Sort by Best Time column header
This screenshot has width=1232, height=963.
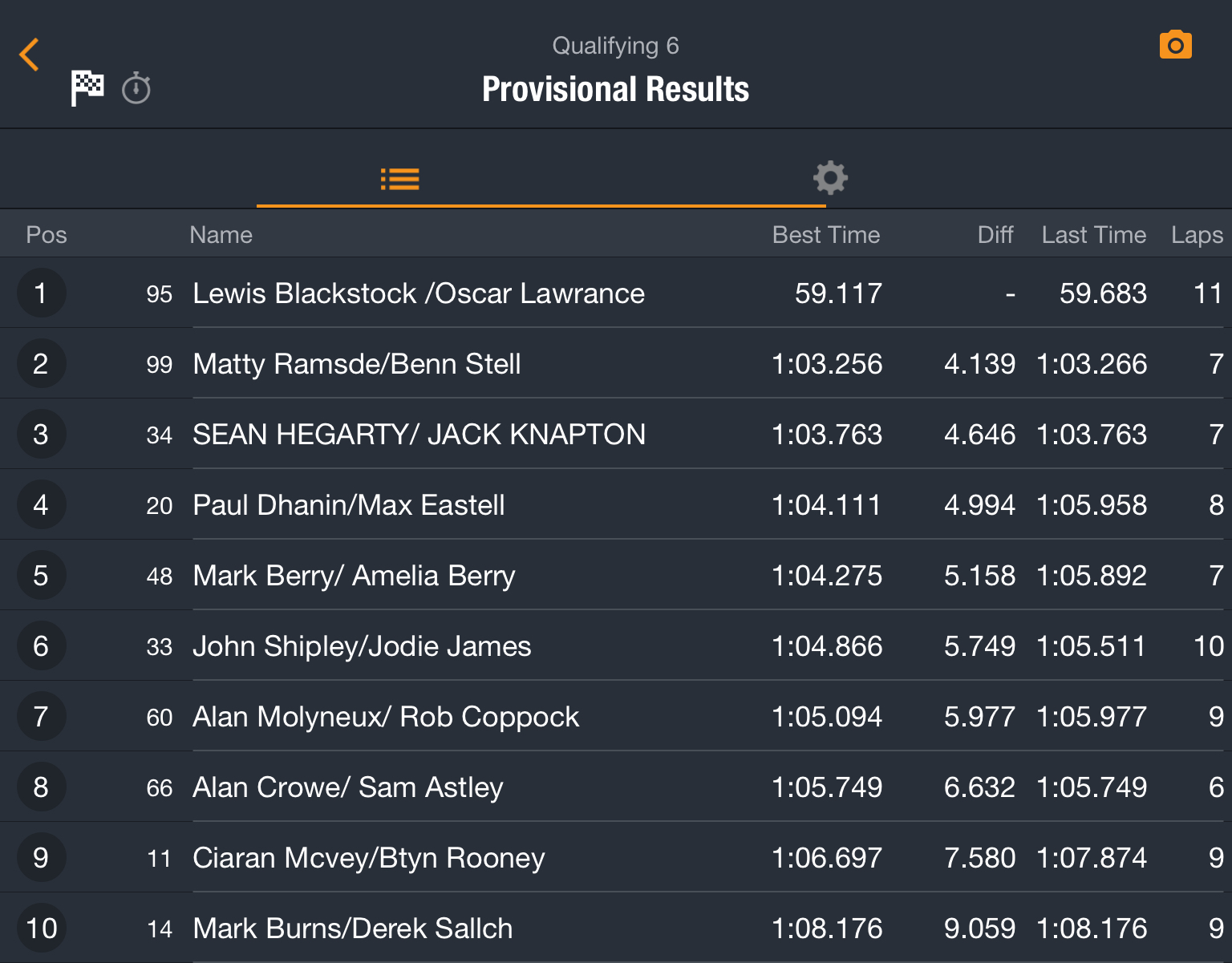click(826, 235)
